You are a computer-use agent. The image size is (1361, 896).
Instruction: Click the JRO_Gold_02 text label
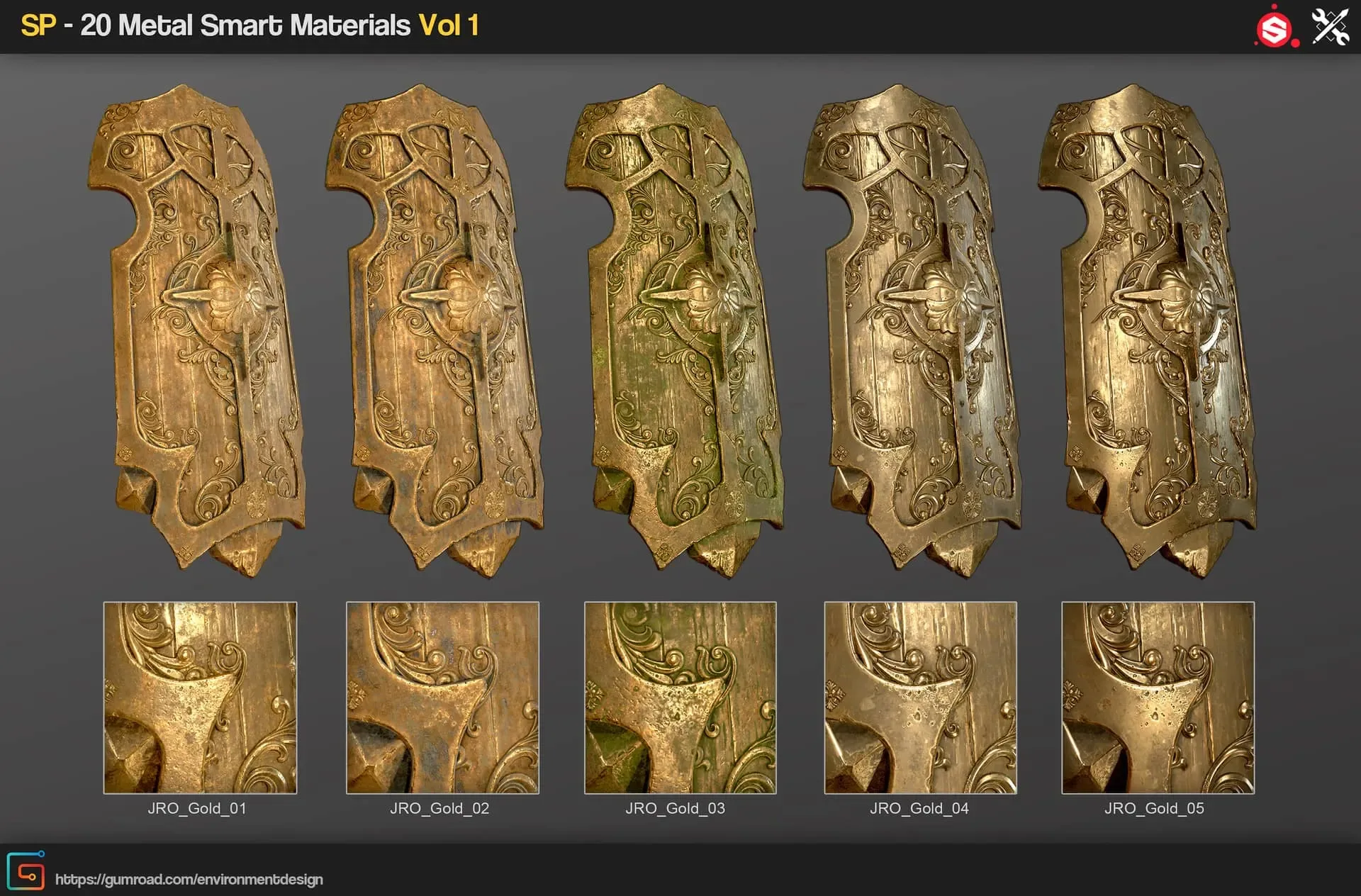439,808
